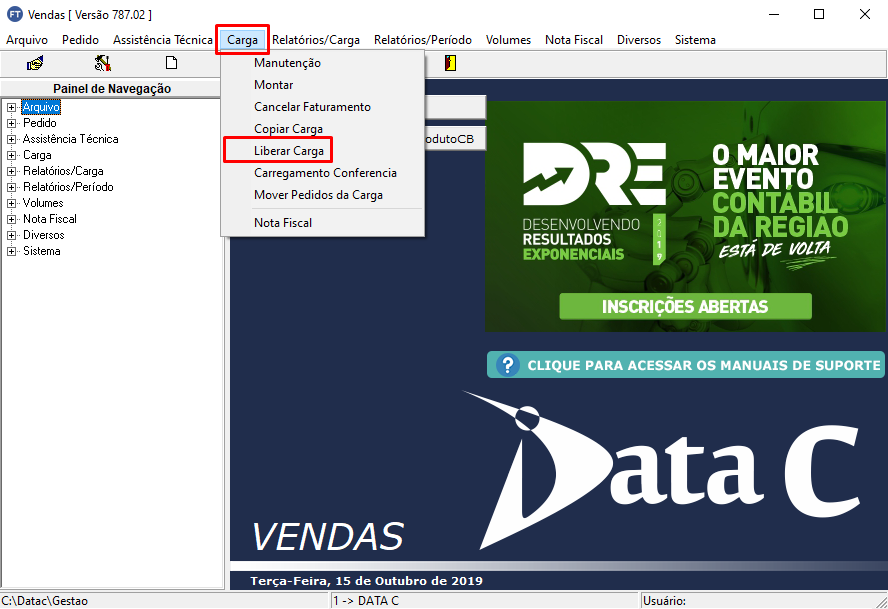Expand the Relatórios/Carga tree node
888x609 pixels.
(x=11, y=171)
